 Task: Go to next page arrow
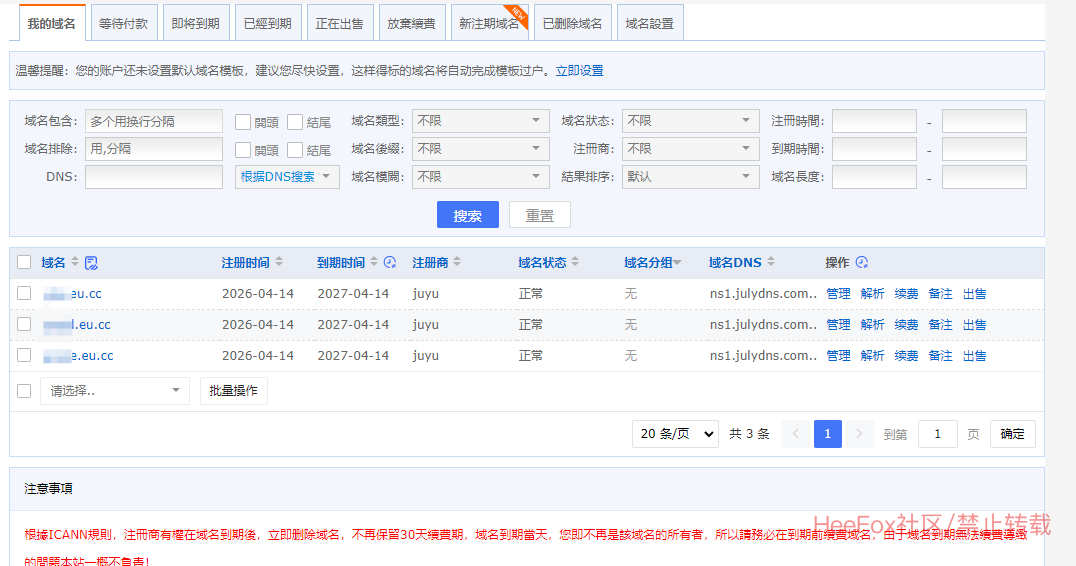pos(859,434)
